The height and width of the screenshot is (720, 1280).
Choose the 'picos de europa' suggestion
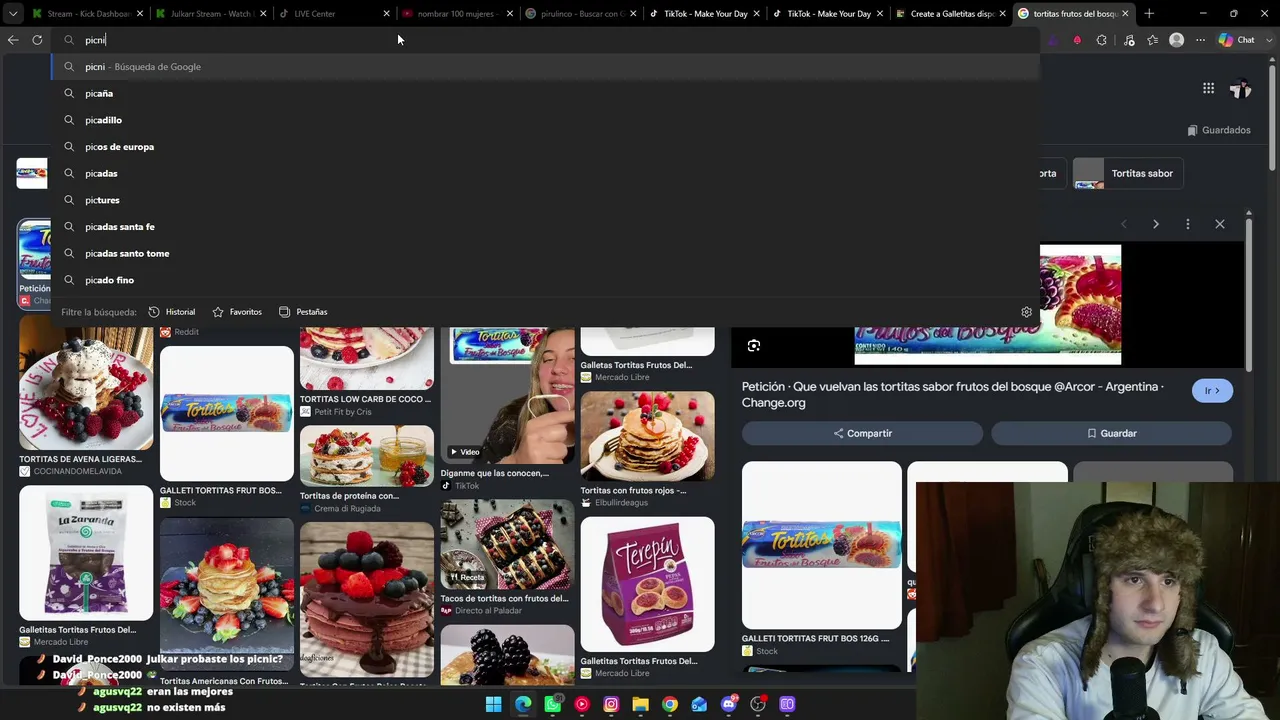pos(545,147)
